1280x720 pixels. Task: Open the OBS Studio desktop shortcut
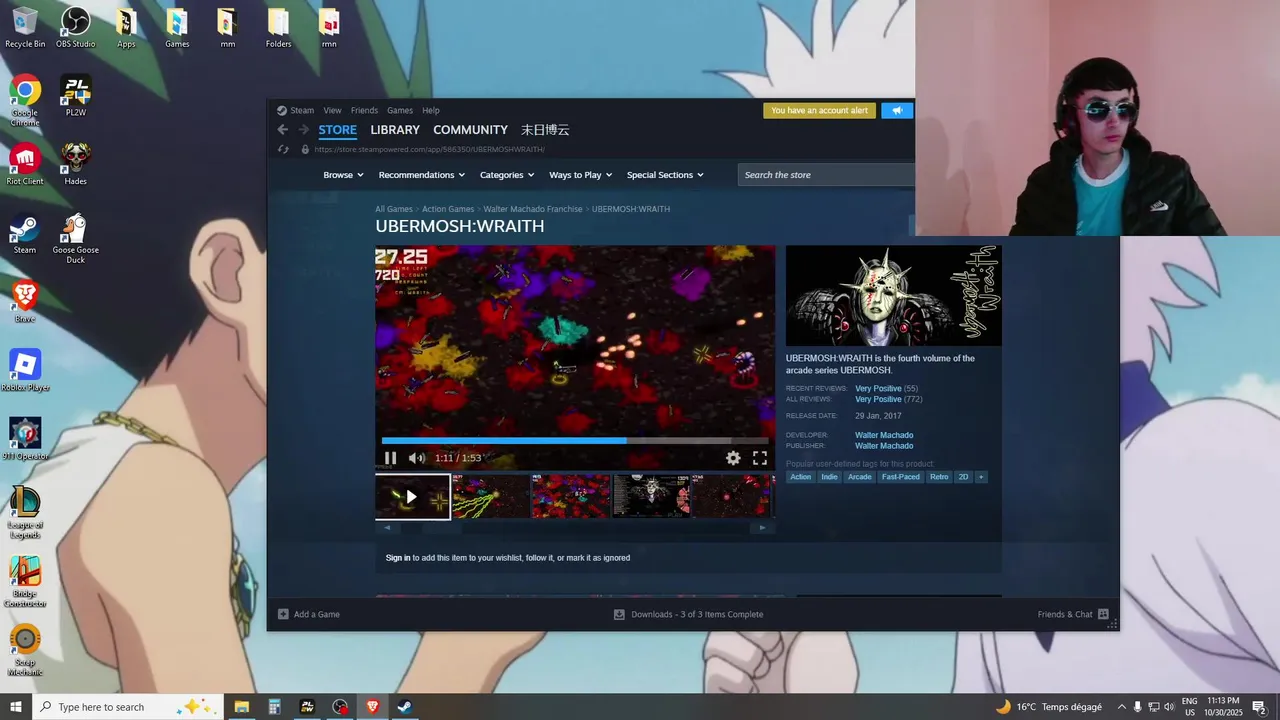76,28
